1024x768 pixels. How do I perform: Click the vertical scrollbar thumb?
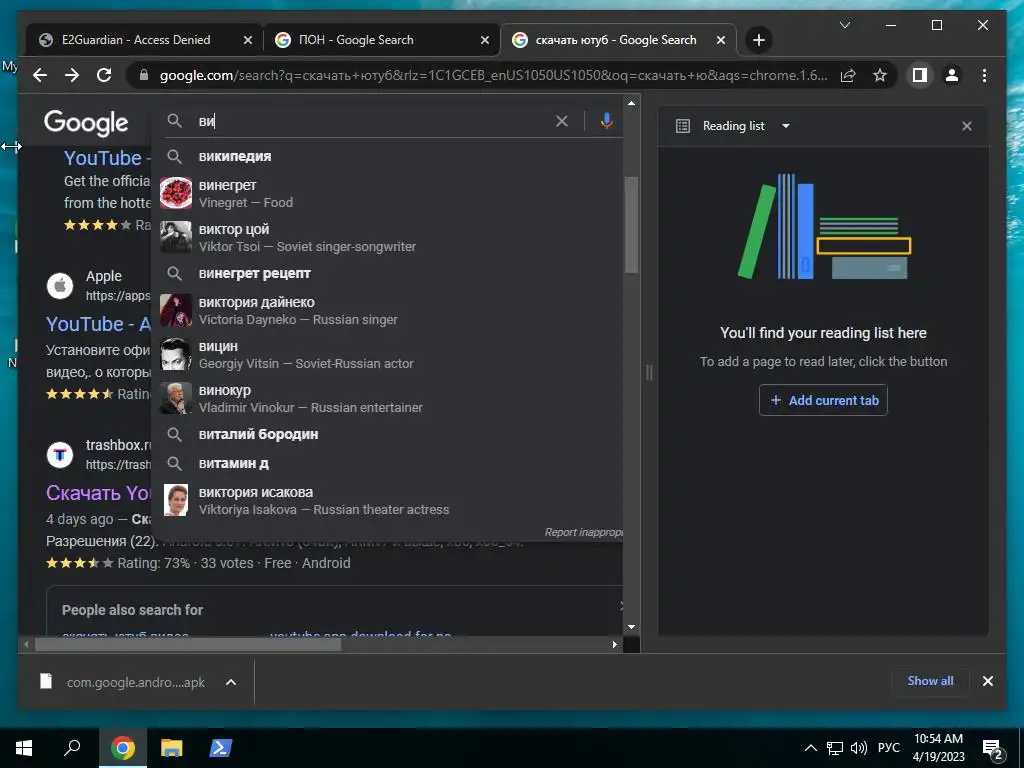(631, 224)
